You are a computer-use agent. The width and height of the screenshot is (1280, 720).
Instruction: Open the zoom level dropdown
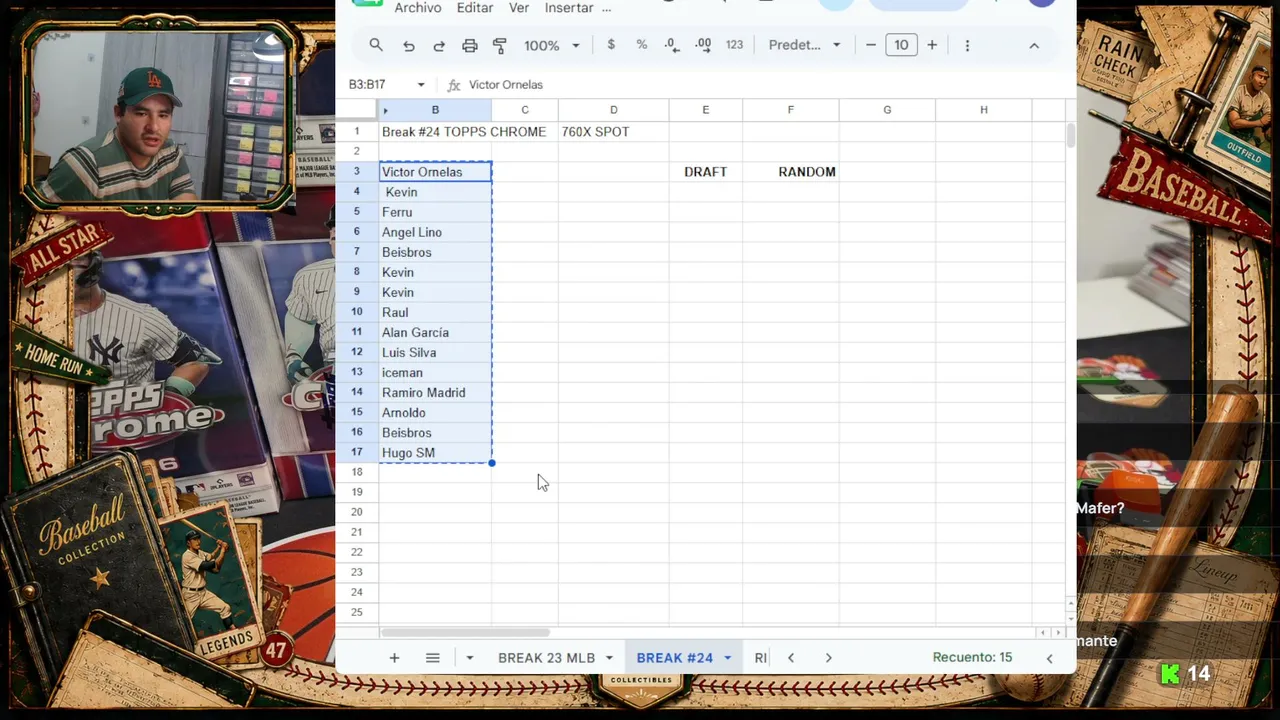552,45
